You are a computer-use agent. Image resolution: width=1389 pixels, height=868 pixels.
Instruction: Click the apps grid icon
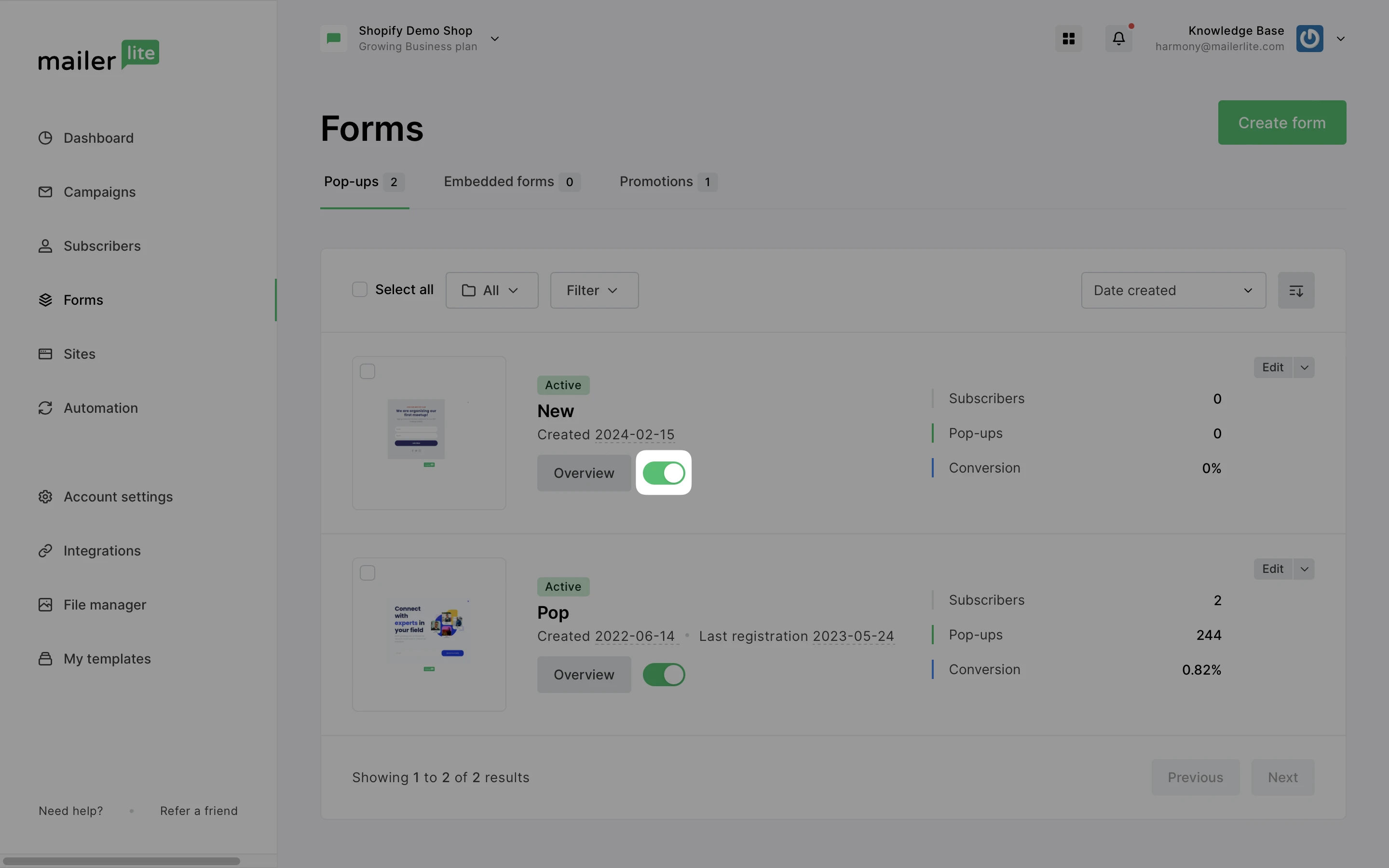[x=1068, y=39]
